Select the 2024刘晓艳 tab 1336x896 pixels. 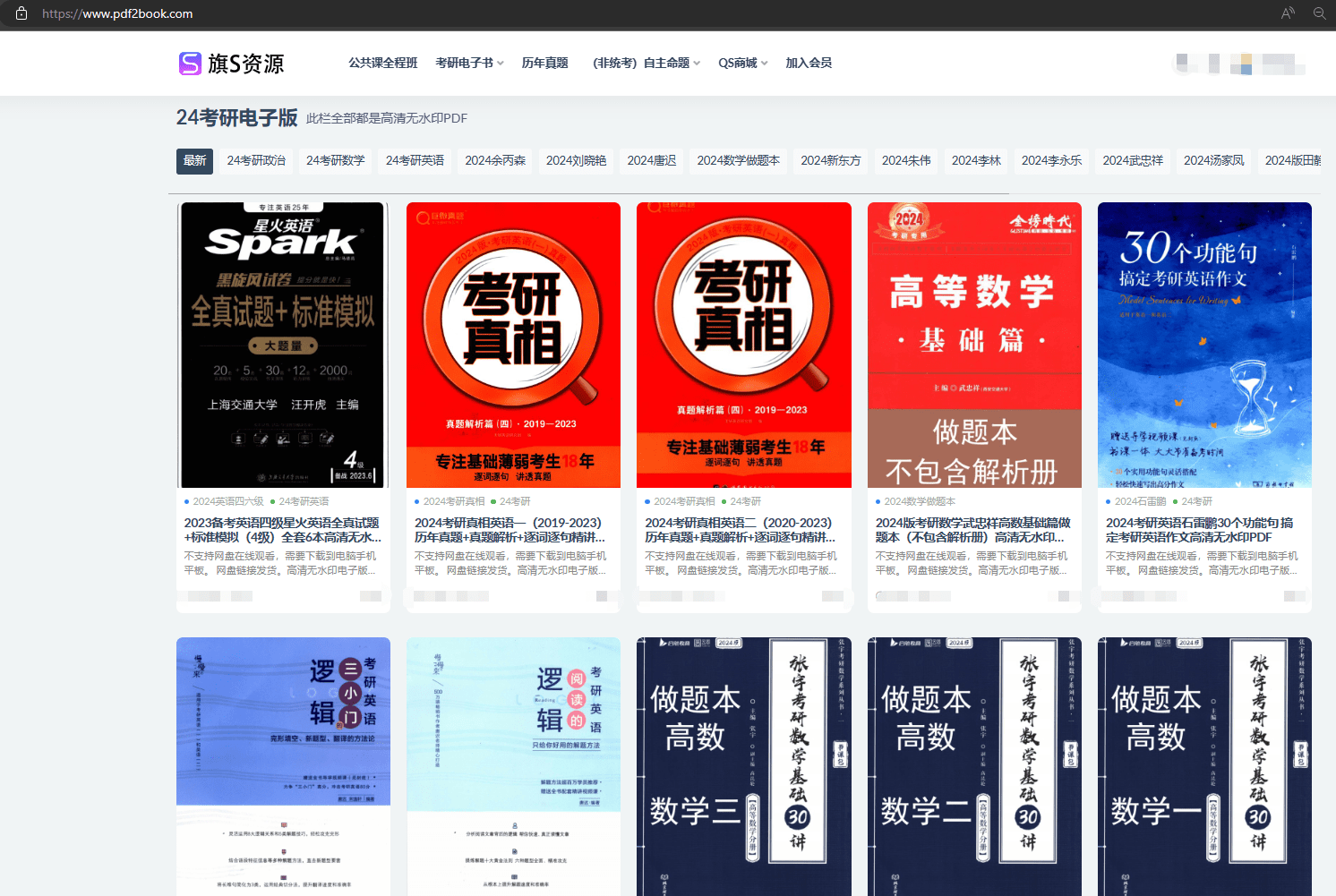point(577,161)
